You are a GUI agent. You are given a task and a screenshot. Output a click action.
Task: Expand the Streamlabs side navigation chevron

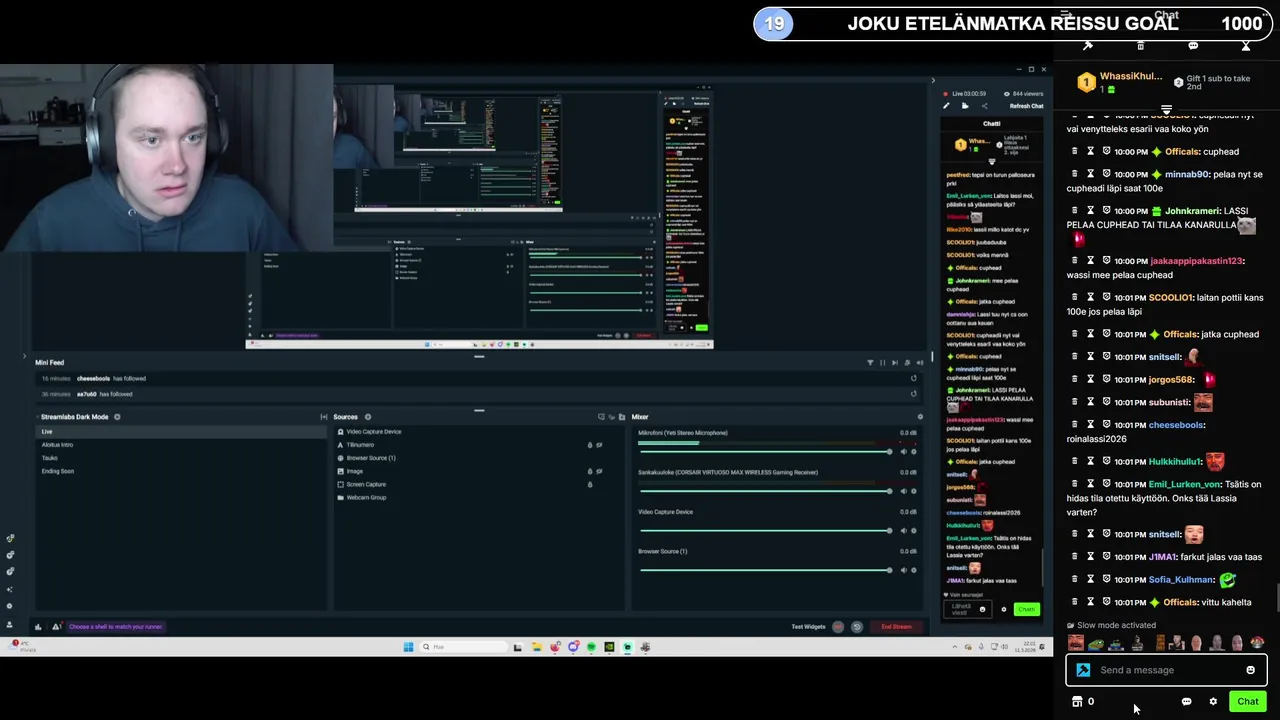pos(24,355)
